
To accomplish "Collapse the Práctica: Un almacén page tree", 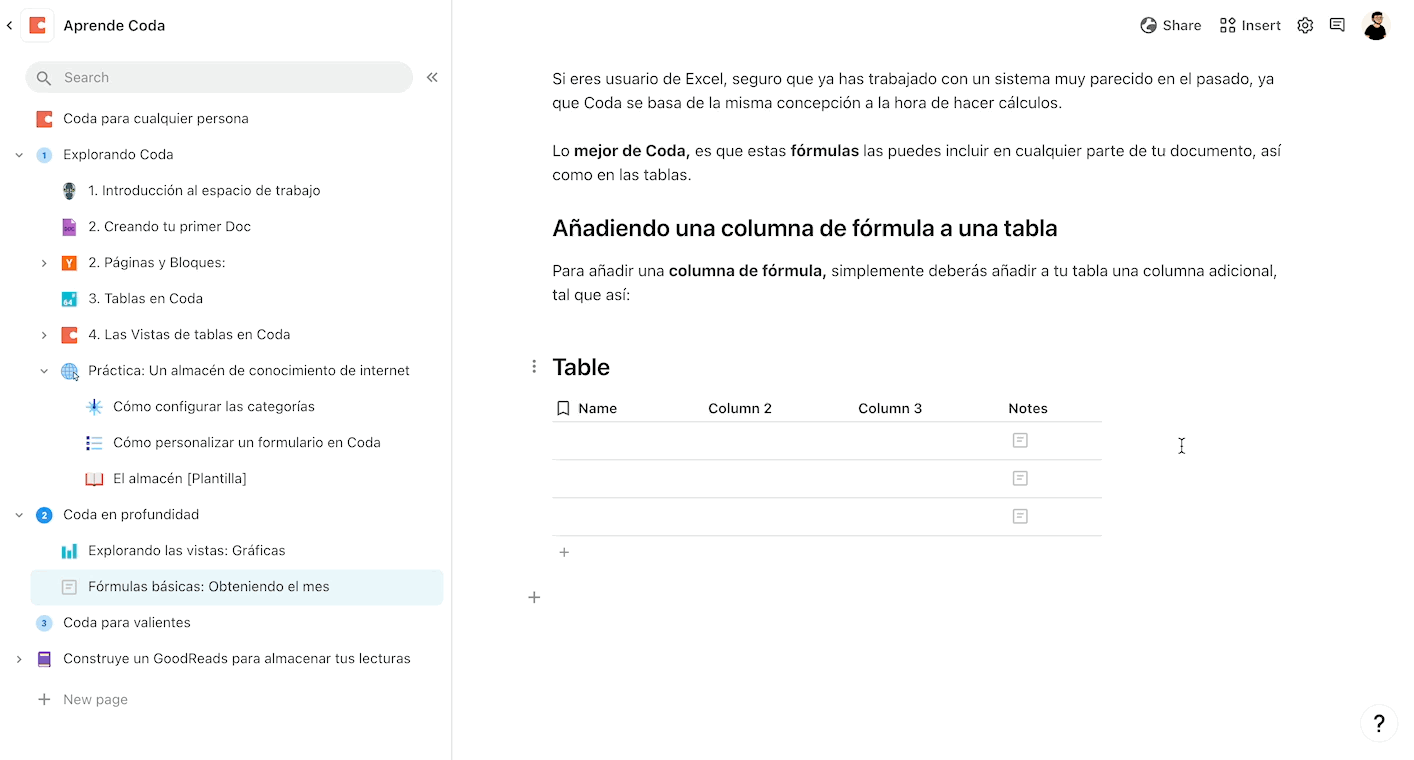I will (44, 371).
